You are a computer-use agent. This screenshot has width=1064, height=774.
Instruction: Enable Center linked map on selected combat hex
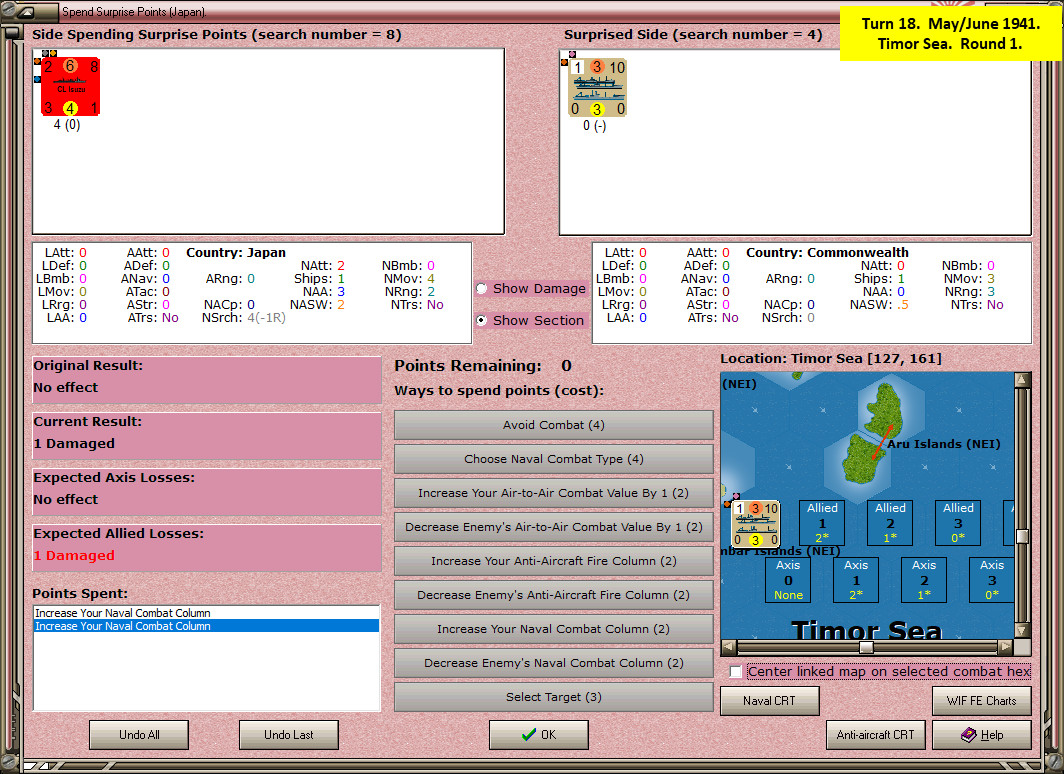pos(736,672)
